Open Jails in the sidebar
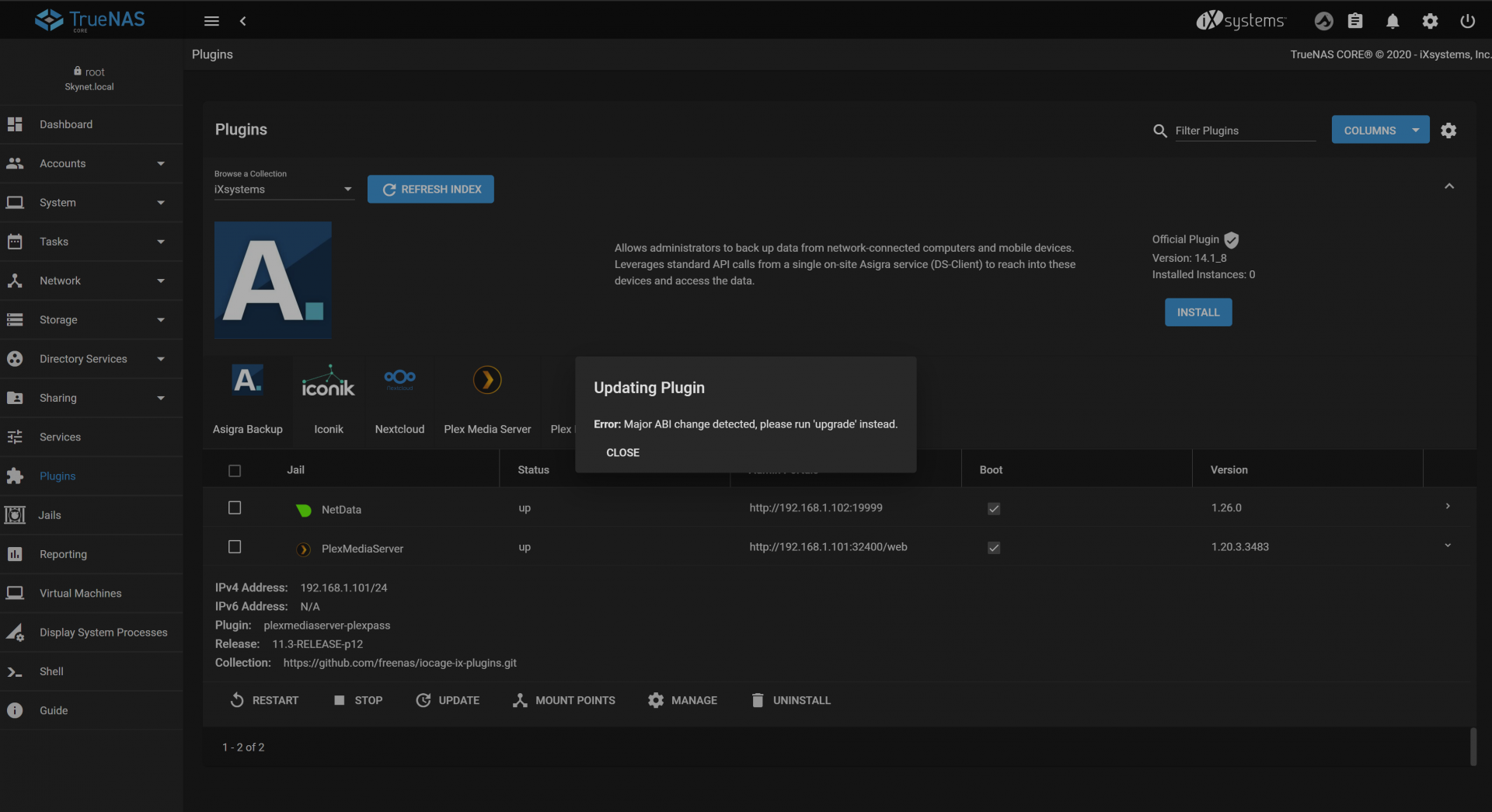This screenshot has width=1492, height=812. pos(50,515)
